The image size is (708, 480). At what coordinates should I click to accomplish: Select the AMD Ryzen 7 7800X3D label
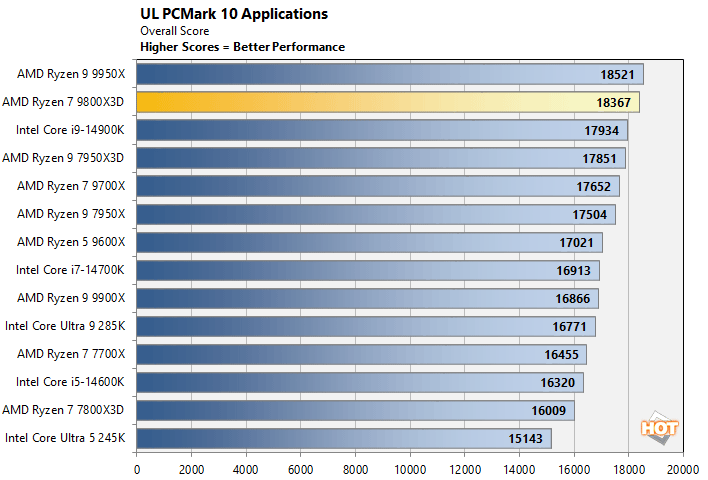[x=63, y=410]
